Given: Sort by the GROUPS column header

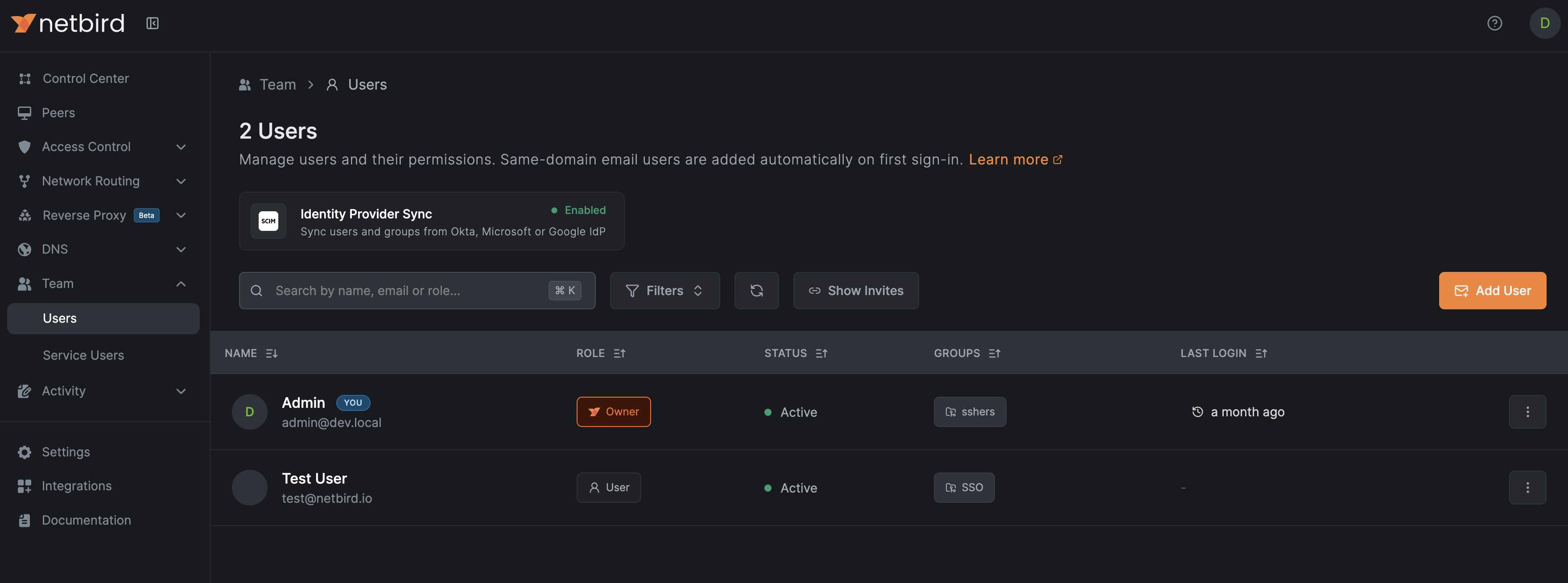Looking at the screenshot, I should (967, 353).
